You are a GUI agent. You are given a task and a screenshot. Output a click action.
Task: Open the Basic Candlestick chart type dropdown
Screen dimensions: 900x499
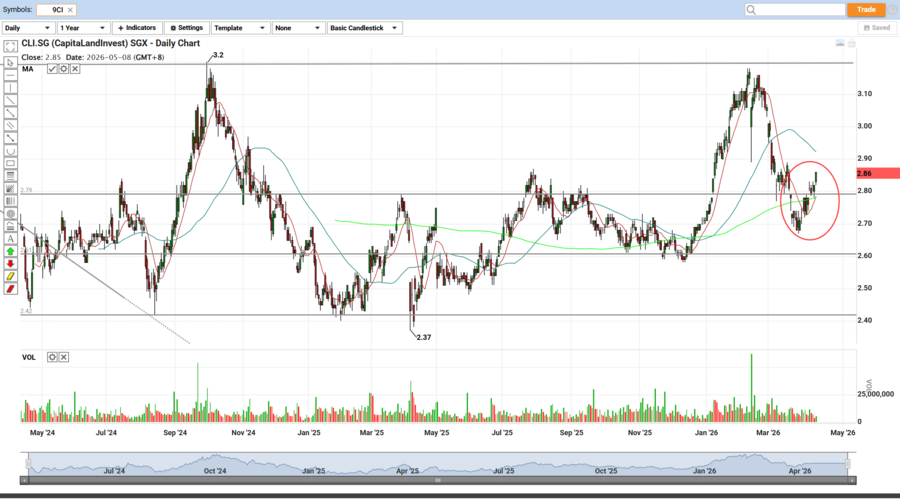(365, 28)
